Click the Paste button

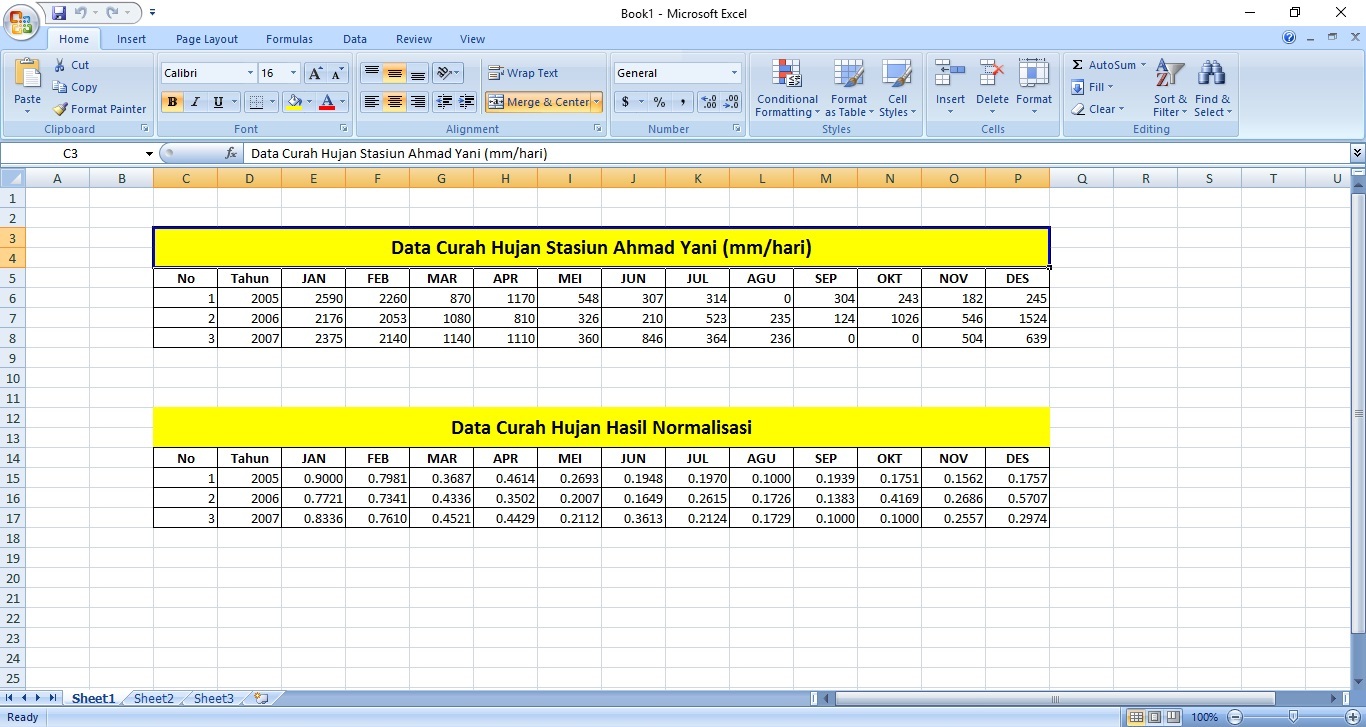27,85
